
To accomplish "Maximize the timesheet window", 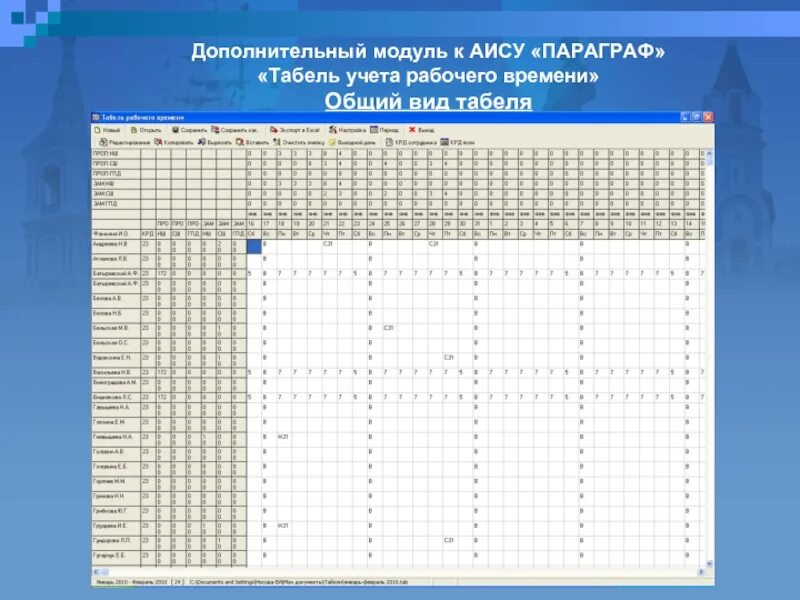I will pyautogui.click(x=696, y=117).
